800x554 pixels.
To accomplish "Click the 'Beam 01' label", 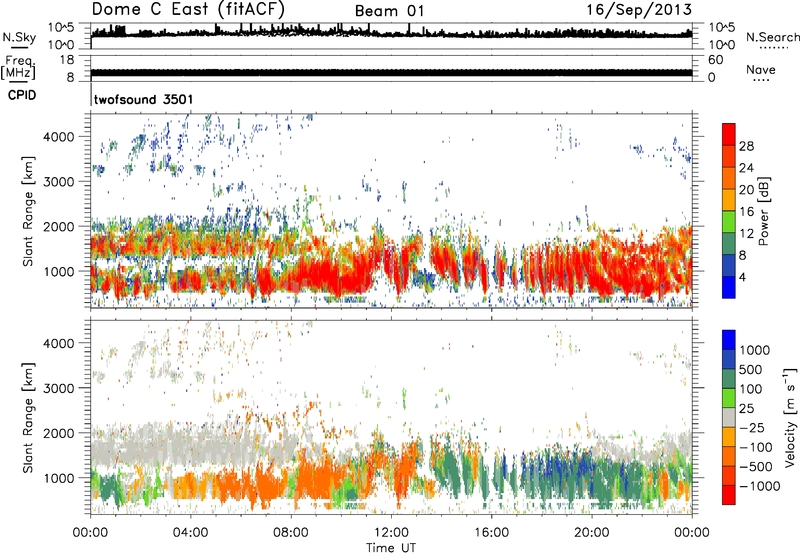I will [x=389, y=11].
